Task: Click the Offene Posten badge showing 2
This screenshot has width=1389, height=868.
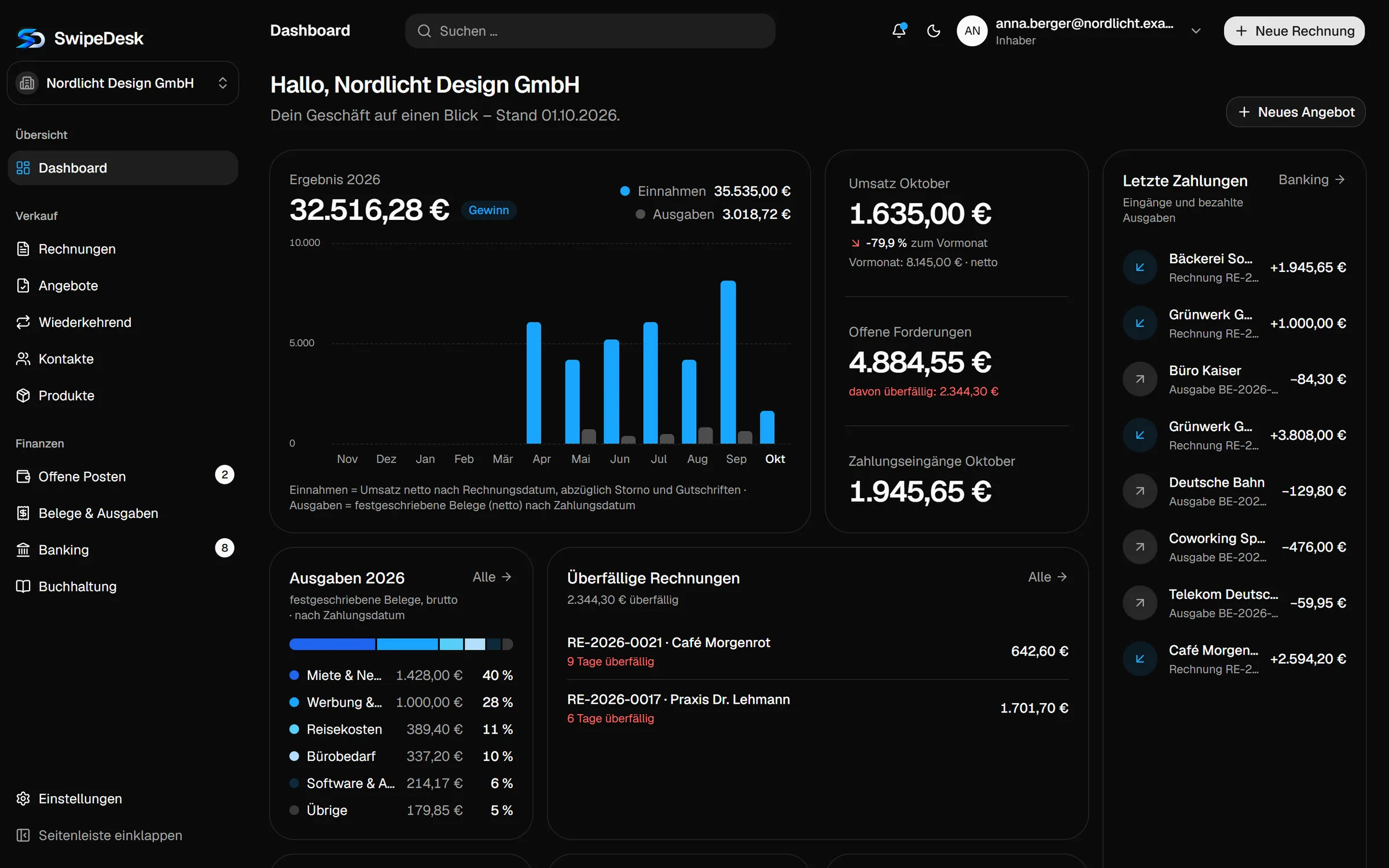Action: tap(225, 475)
